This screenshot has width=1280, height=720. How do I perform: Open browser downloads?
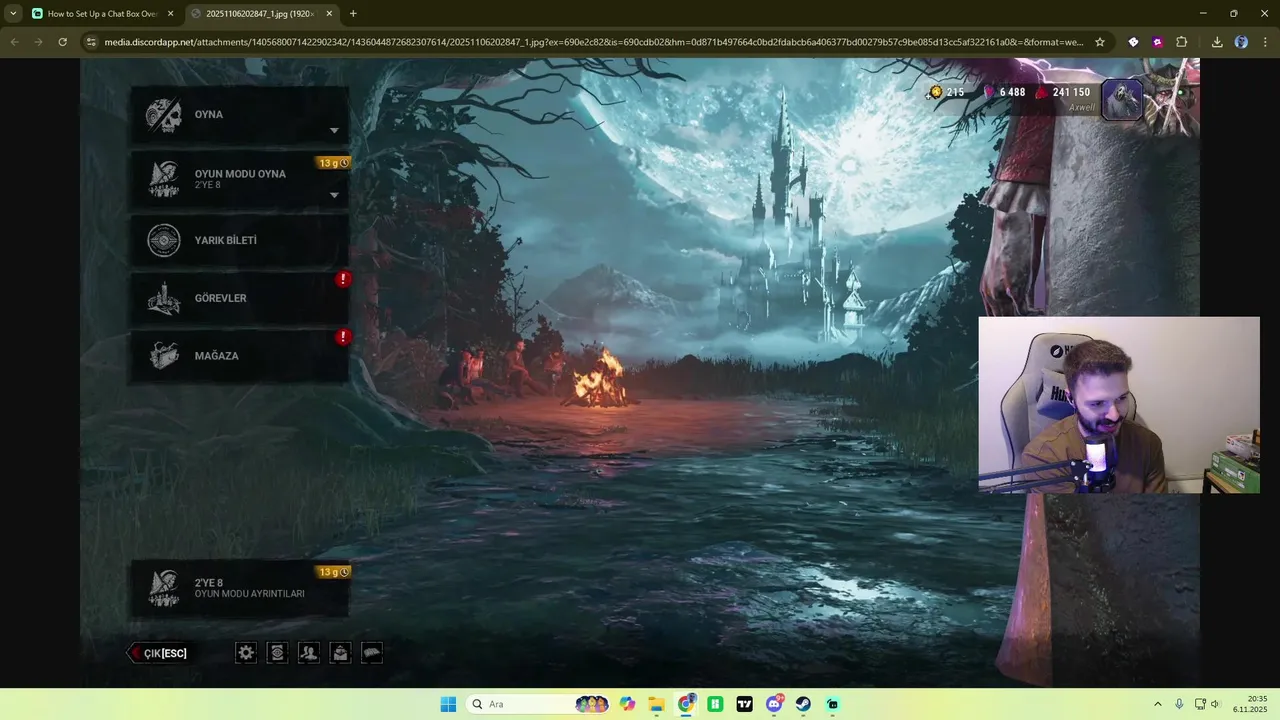coord(1217,42)
